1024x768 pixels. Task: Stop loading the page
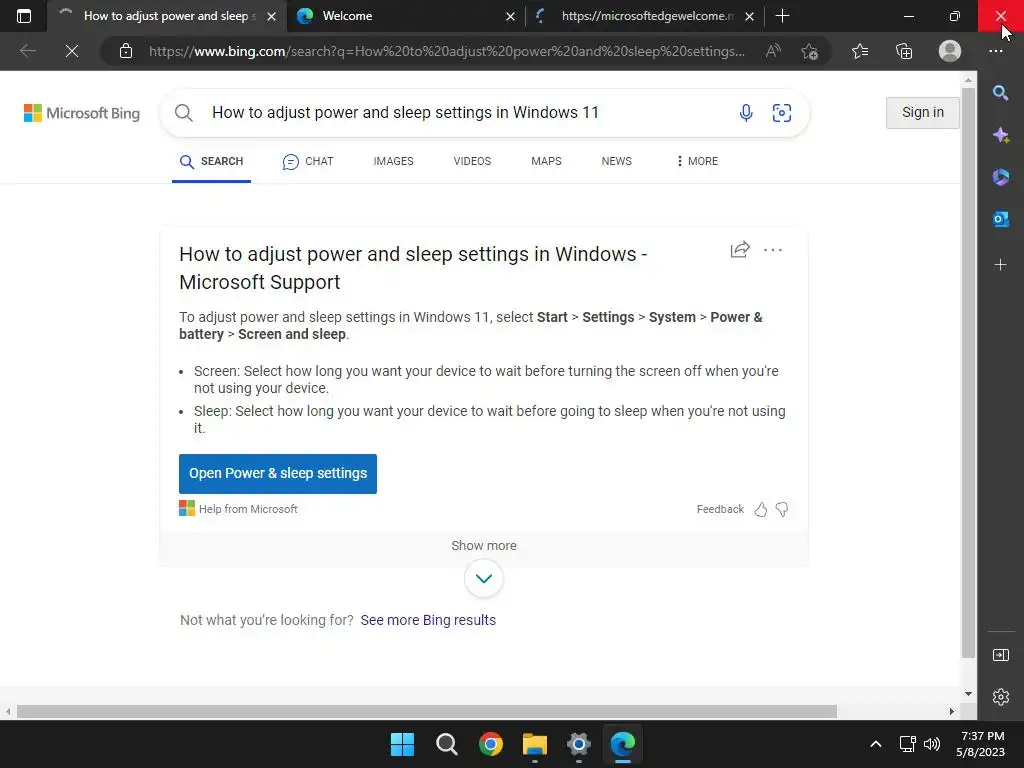tap(72, 51)
